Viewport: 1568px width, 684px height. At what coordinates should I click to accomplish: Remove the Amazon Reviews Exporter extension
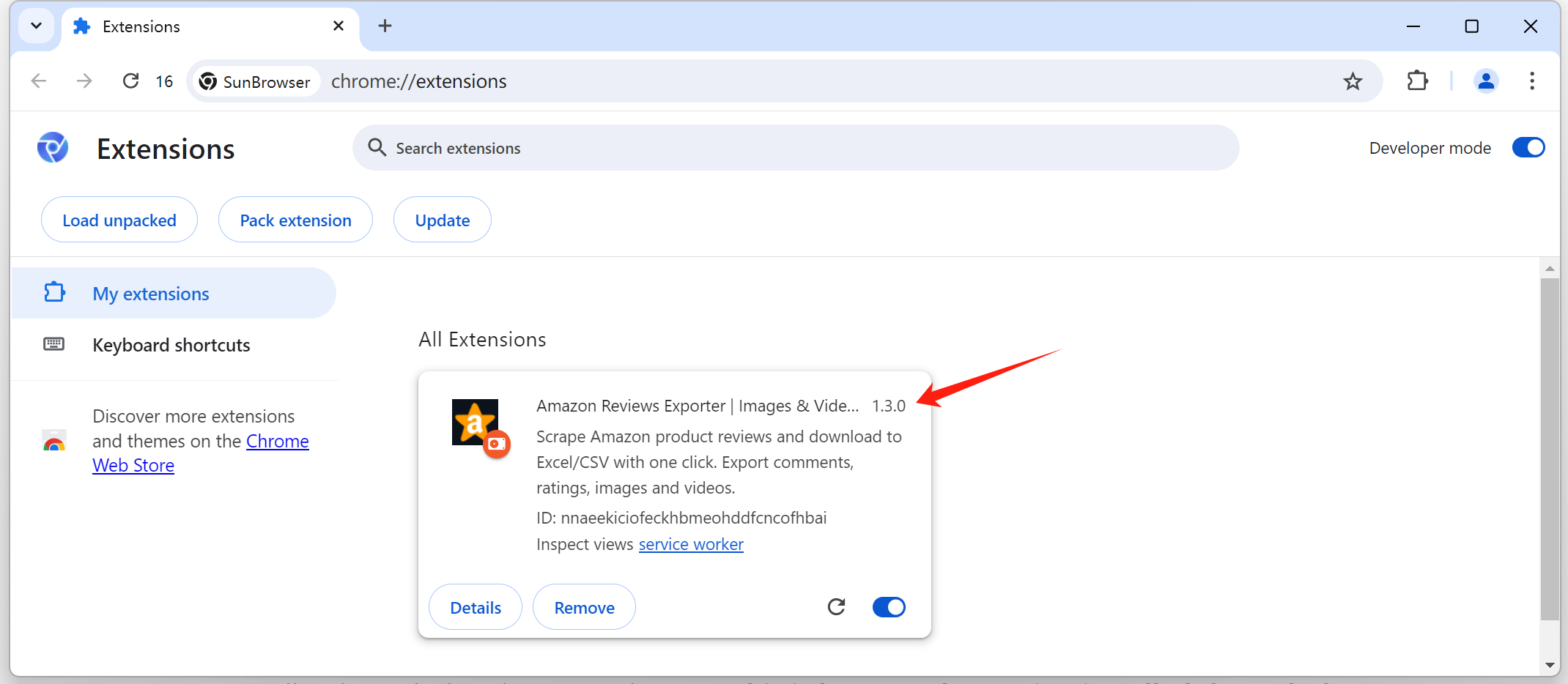tap(584, 607)
